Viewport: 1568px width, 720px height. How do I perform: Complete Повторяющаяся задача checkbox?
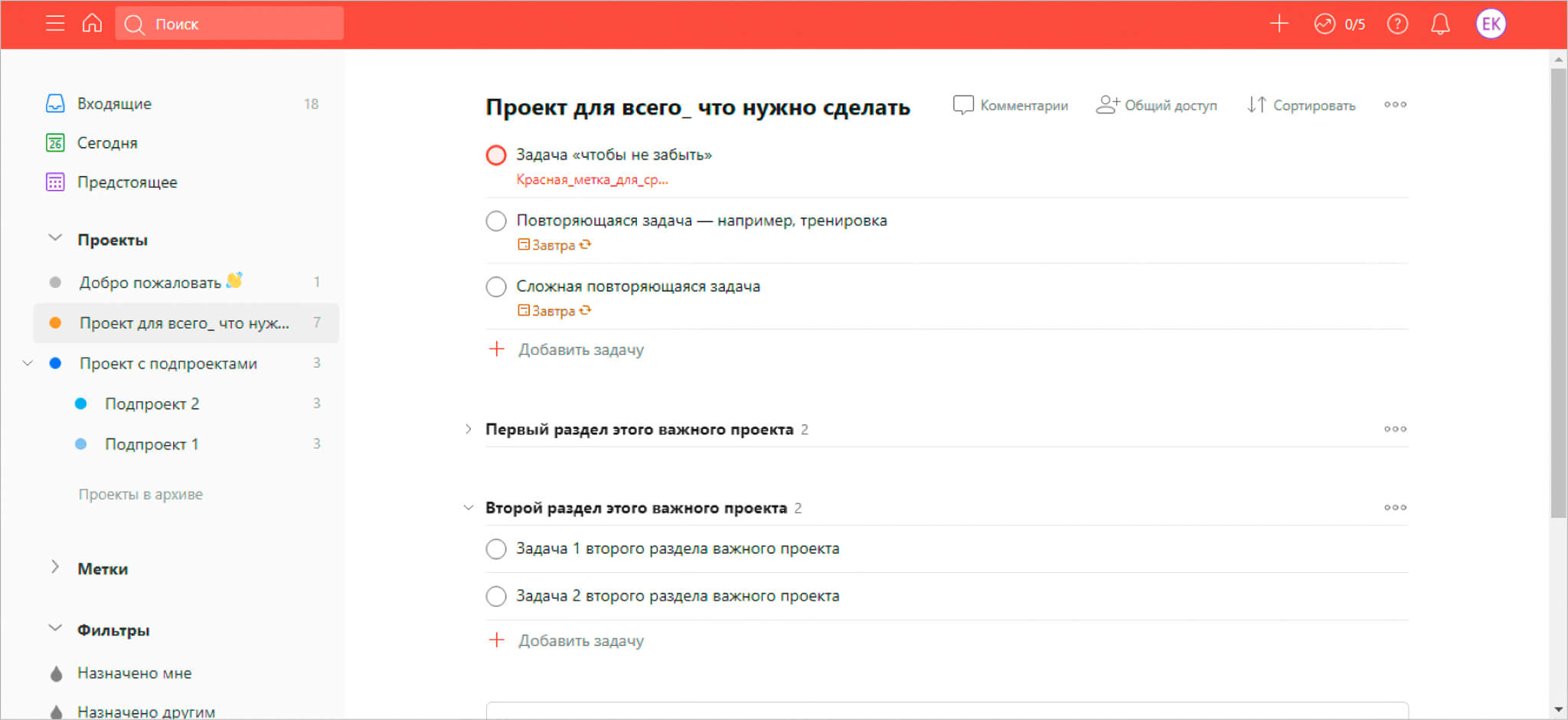(496, 221)
